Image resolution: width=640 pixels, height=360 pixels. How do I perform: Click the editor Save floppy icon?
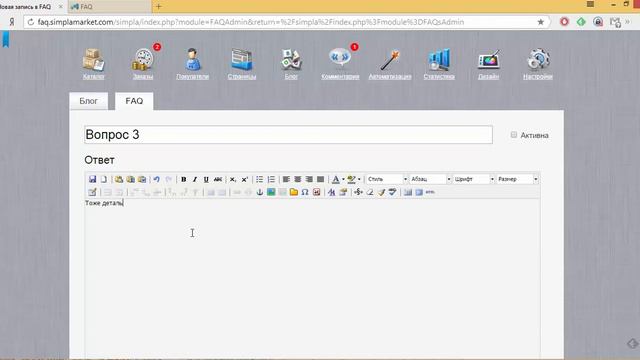[92, 179]
